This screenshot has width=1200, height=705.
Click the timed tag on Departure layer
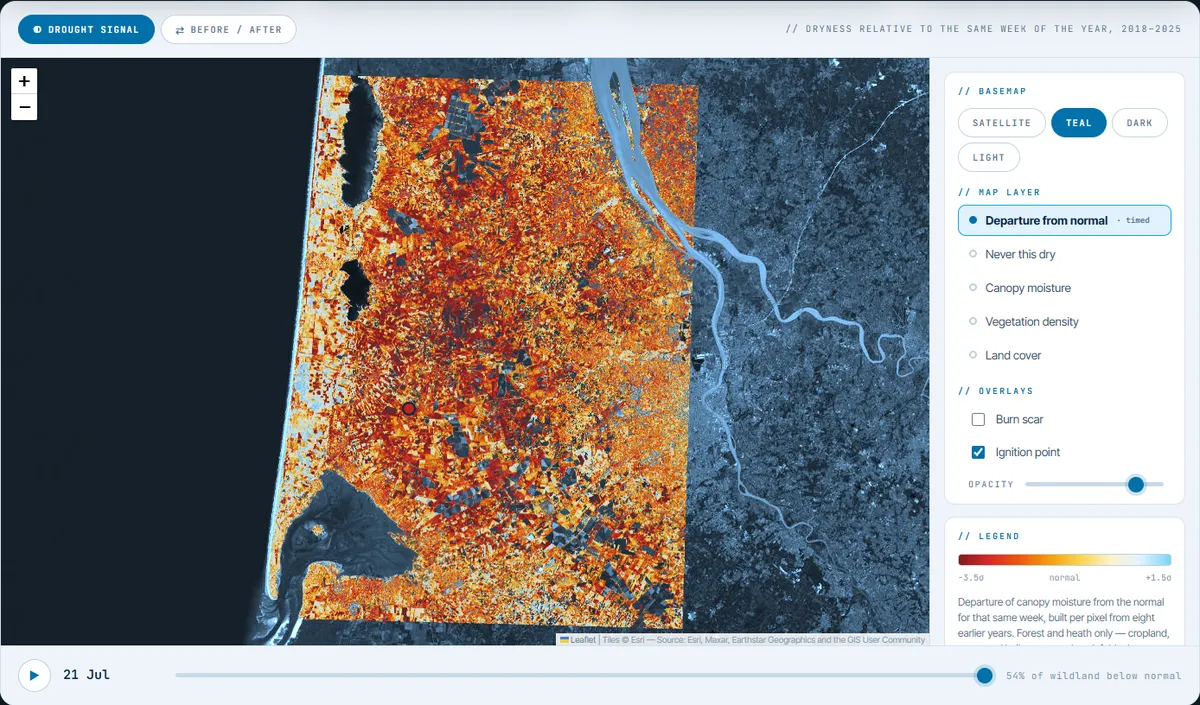[1134, 220]
